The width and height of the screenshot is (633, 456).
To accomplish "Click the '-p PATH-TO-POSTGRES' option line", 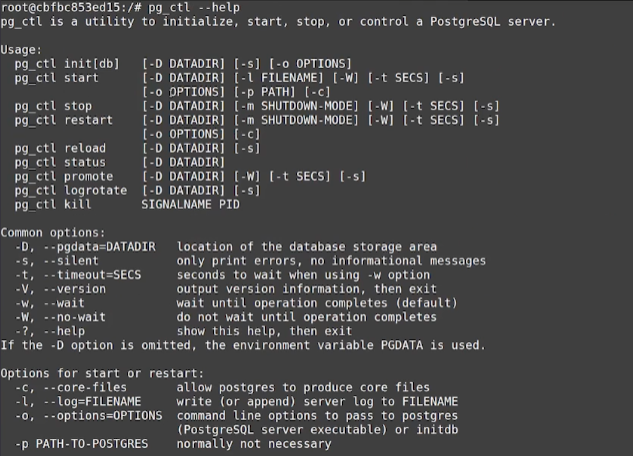I will click(173, 444).
